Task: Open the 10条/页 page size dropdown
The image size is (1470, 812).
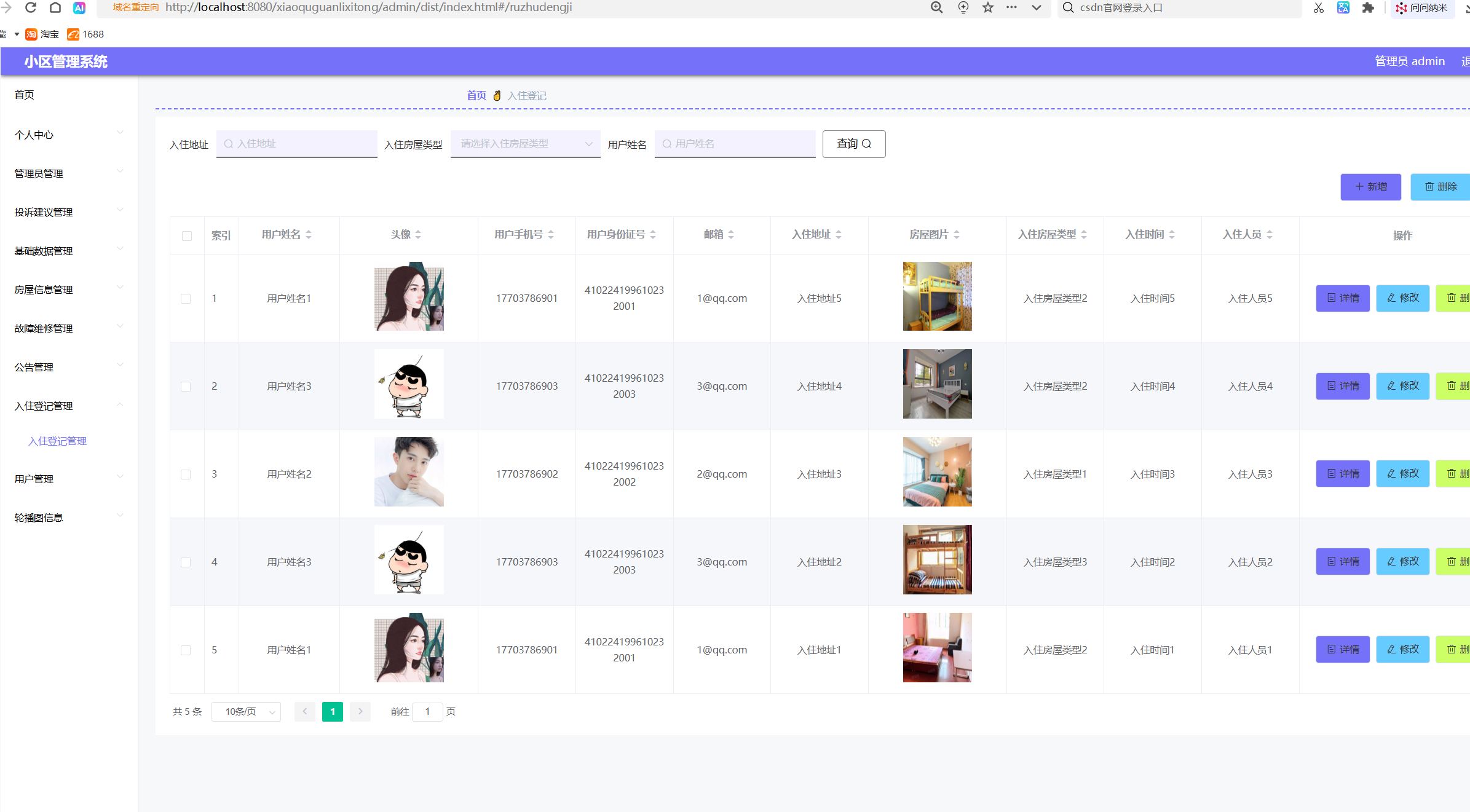Action: (246, 711)
